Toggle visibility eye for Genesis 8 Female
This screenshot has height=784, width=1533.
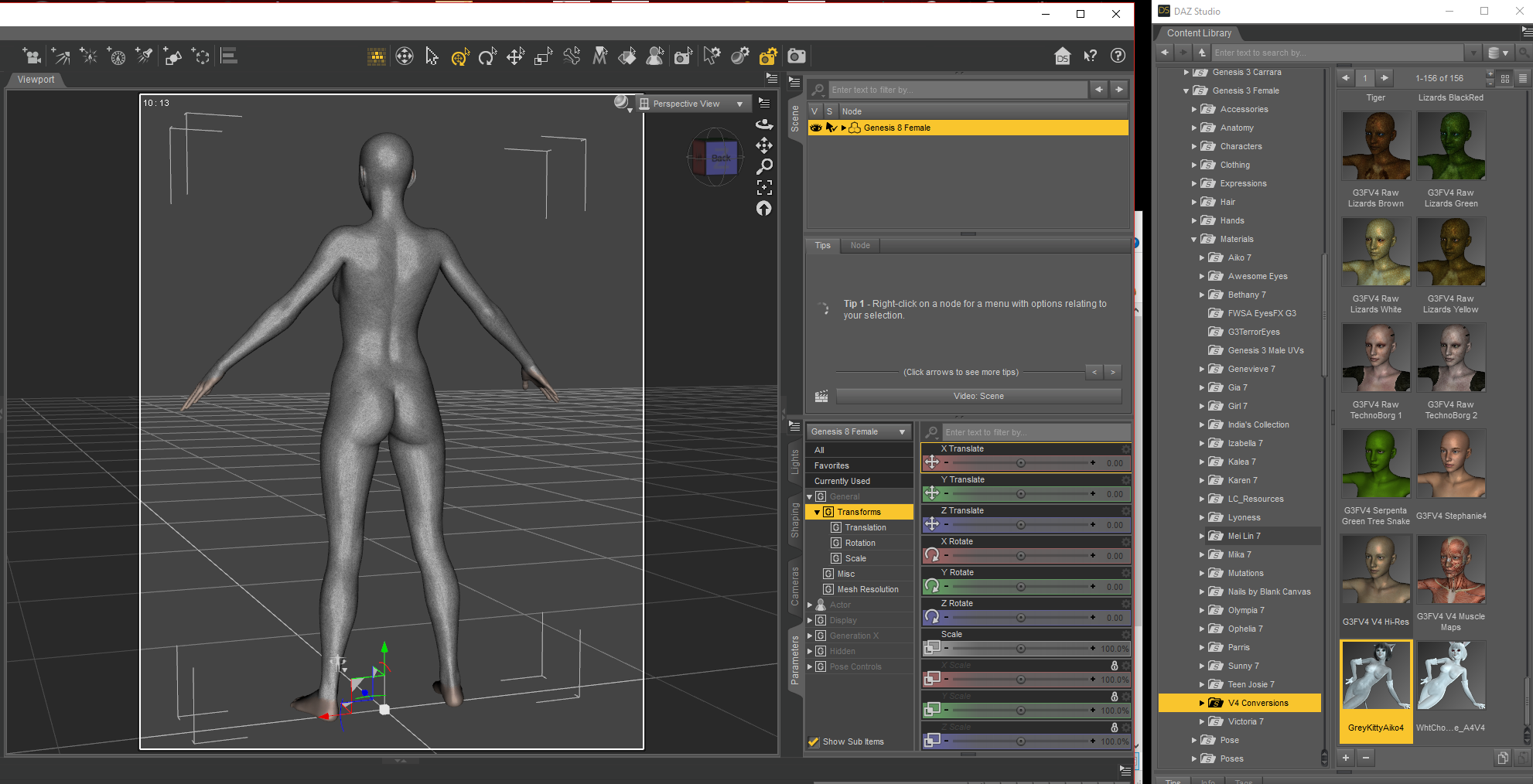[816, 128]
